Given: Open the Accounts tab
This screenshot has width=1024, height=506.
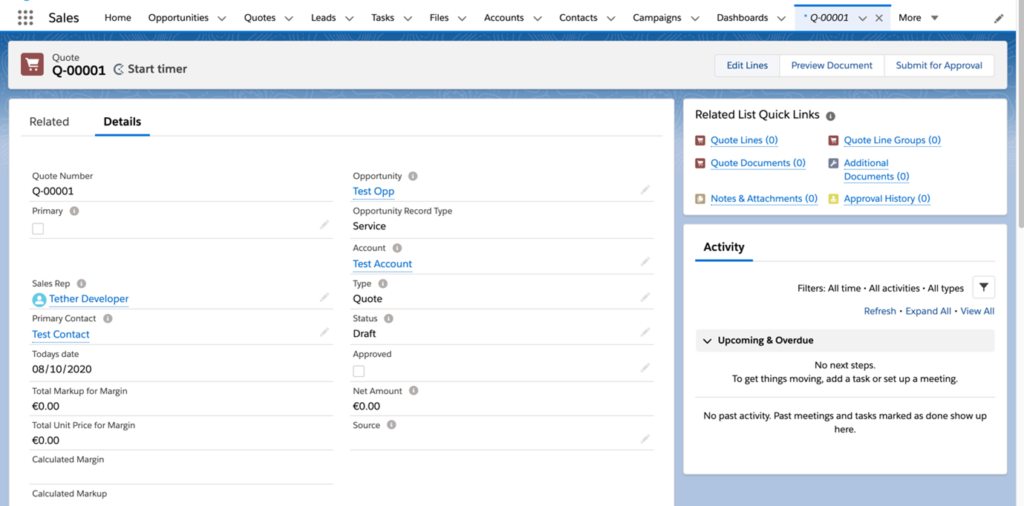Looking at the screenshot, I should coord(504,18).
